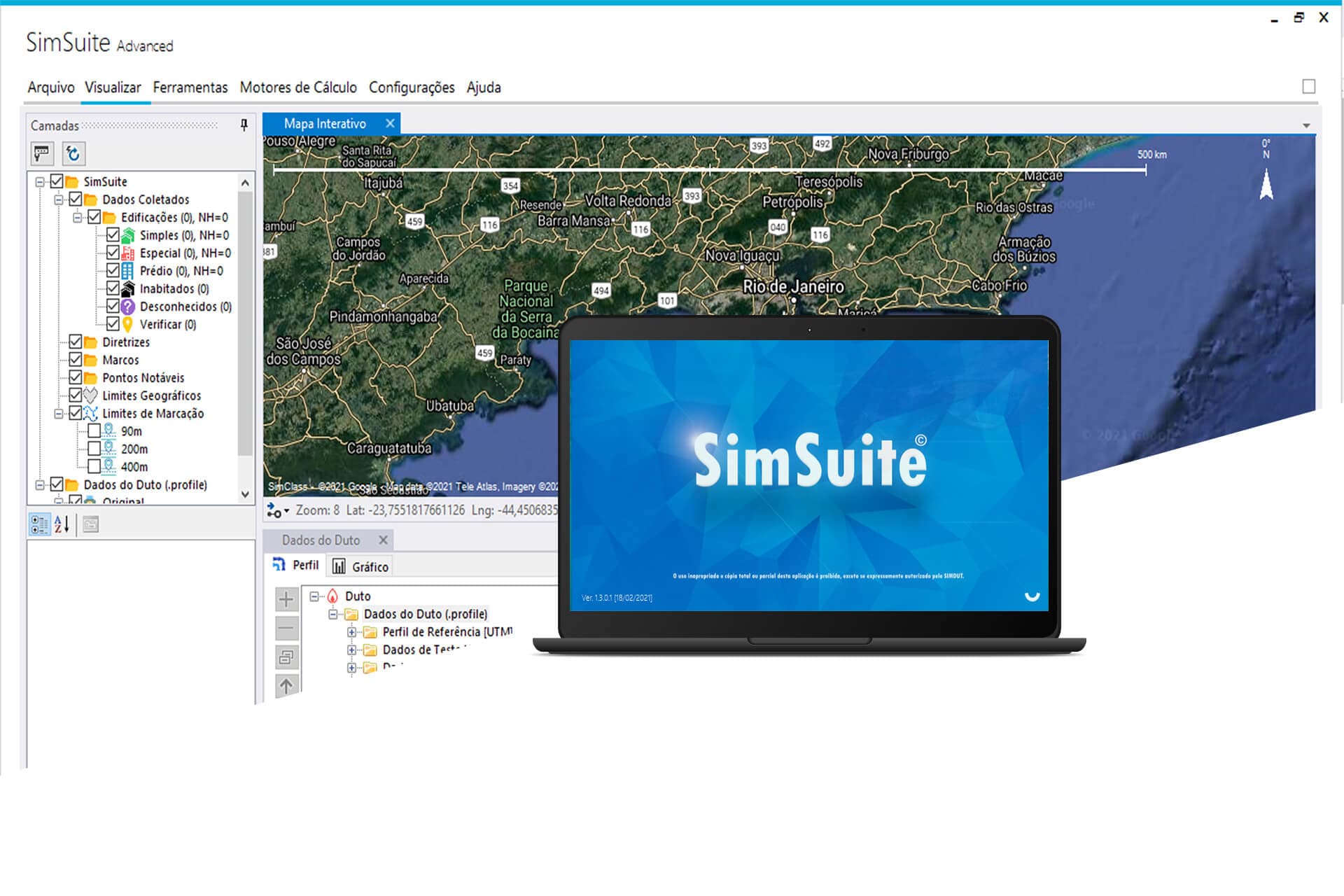
Task: Open the map tool dropdown in status bar
Action: coord(278,511)
